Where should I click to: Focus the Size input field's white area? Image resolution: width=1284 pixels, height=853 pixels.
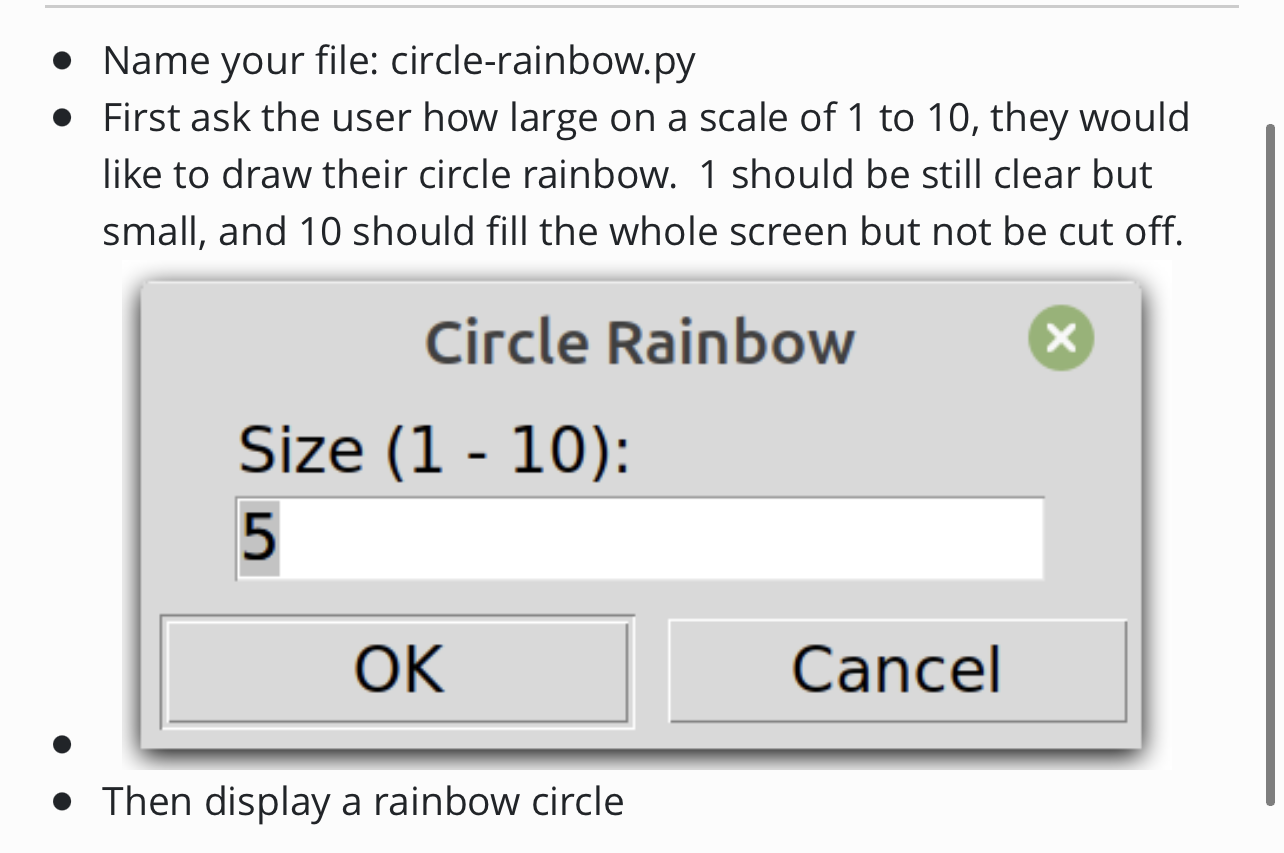(x=640, y=538)
